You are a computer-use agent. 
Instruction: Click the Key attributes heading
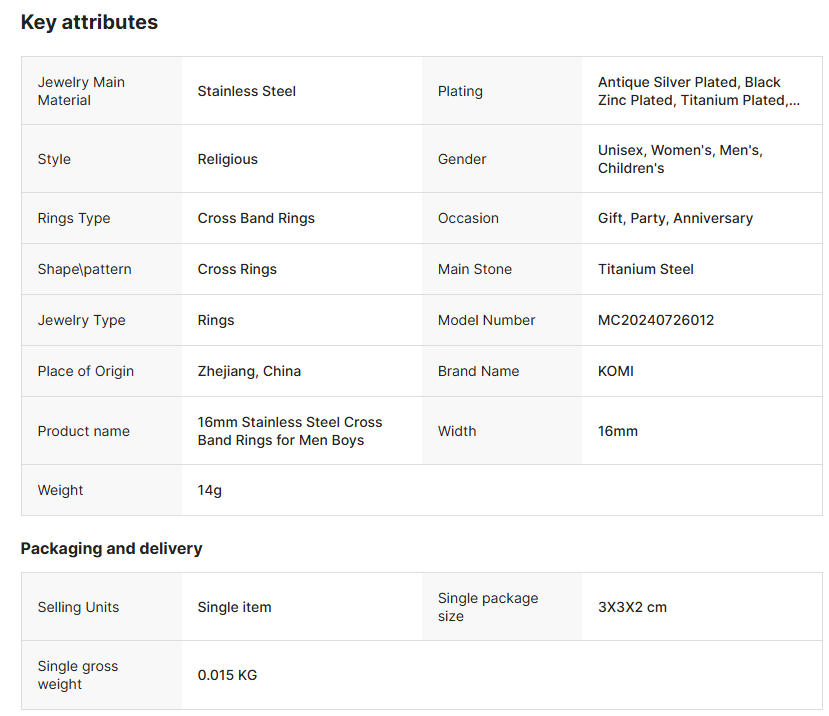89,22
